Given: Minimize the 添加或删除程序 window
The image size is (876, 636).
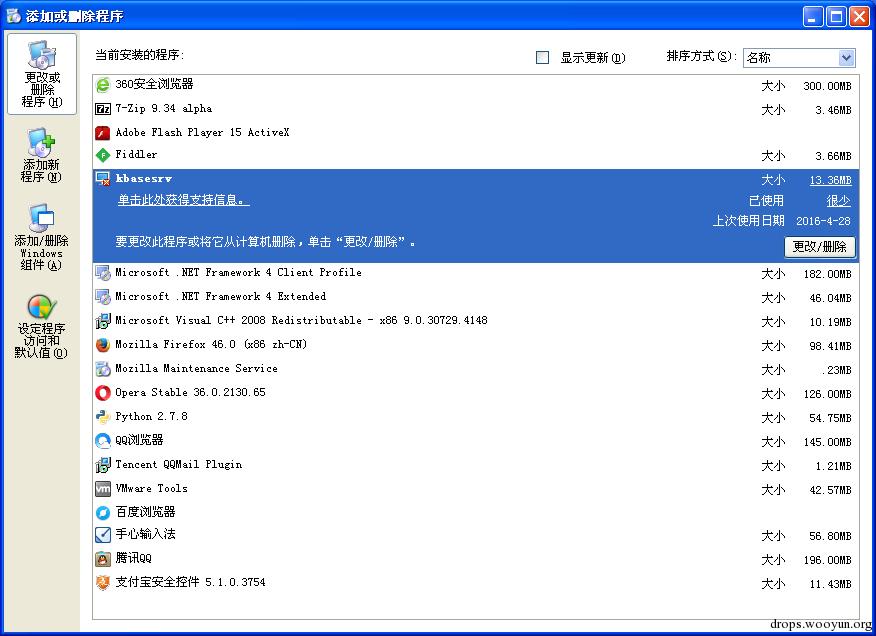Looking at the screenshot, I should click(x=813, y=17).
